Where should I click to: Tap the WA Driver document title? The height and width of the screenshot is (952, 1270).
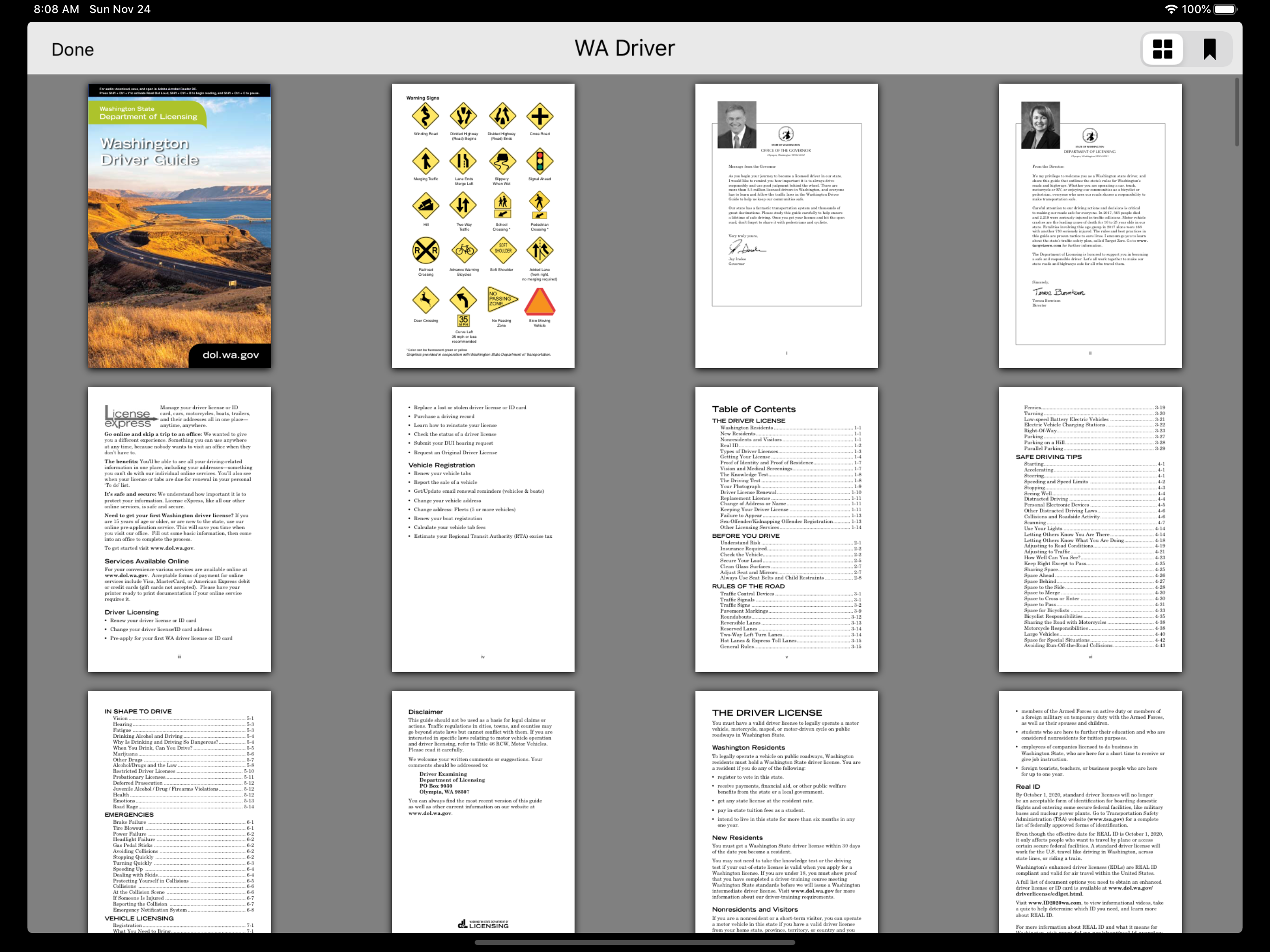(x=625, y=48)
